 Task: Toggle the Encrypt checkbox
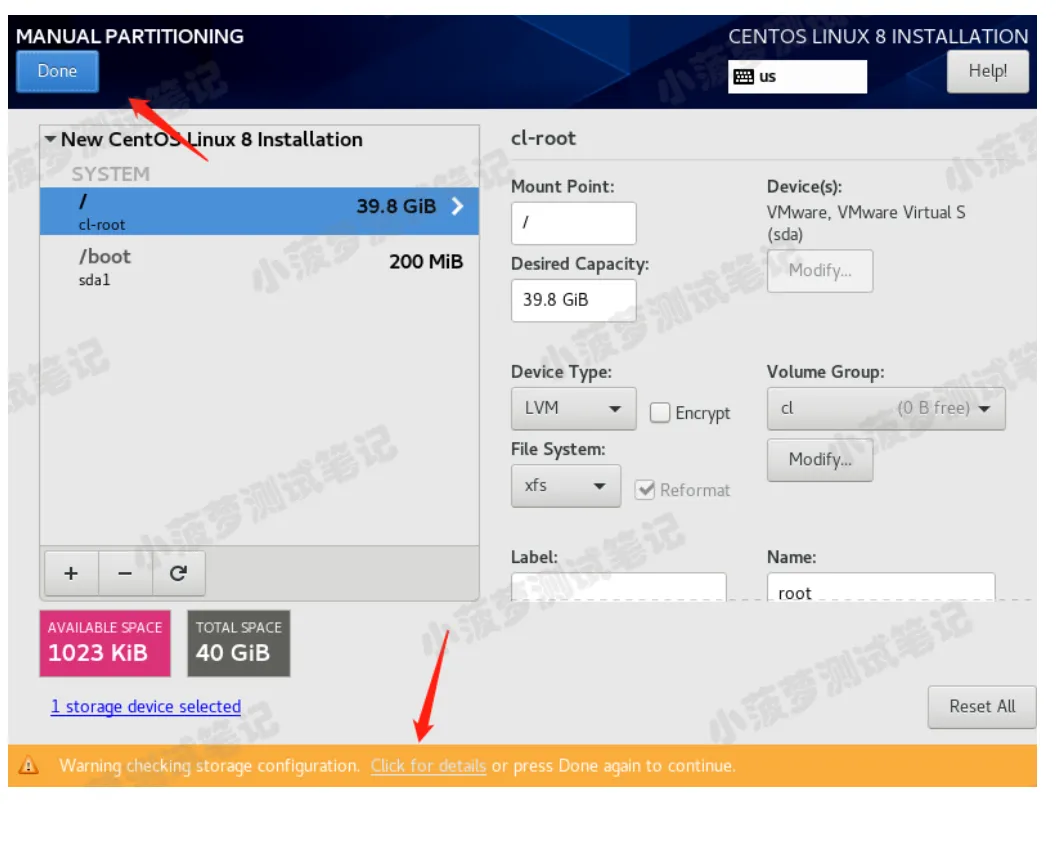tap(660, 412)
